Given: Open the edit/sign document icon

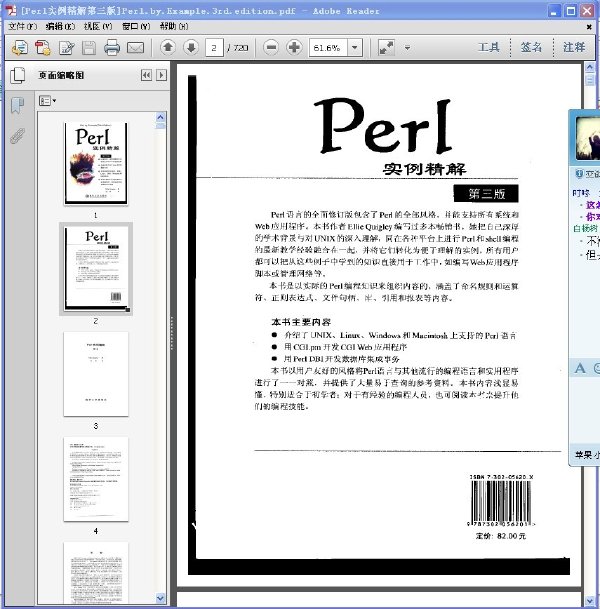Looking at the screenshot, I should (x=66, y=48).
